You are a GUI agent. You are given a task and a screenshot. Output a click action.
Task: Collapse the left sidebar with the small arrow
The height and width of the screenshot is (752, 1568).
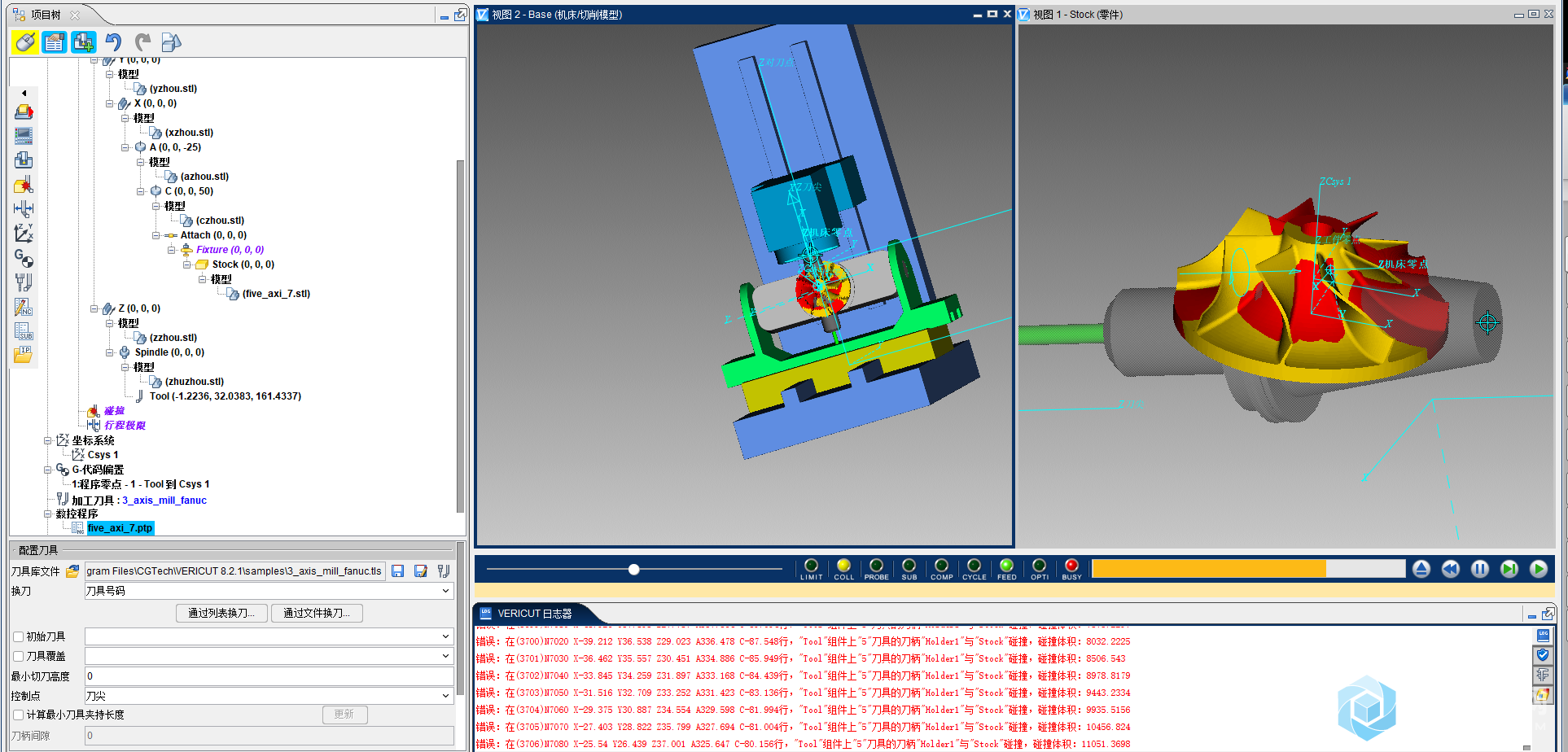click(x=24, y=93)
